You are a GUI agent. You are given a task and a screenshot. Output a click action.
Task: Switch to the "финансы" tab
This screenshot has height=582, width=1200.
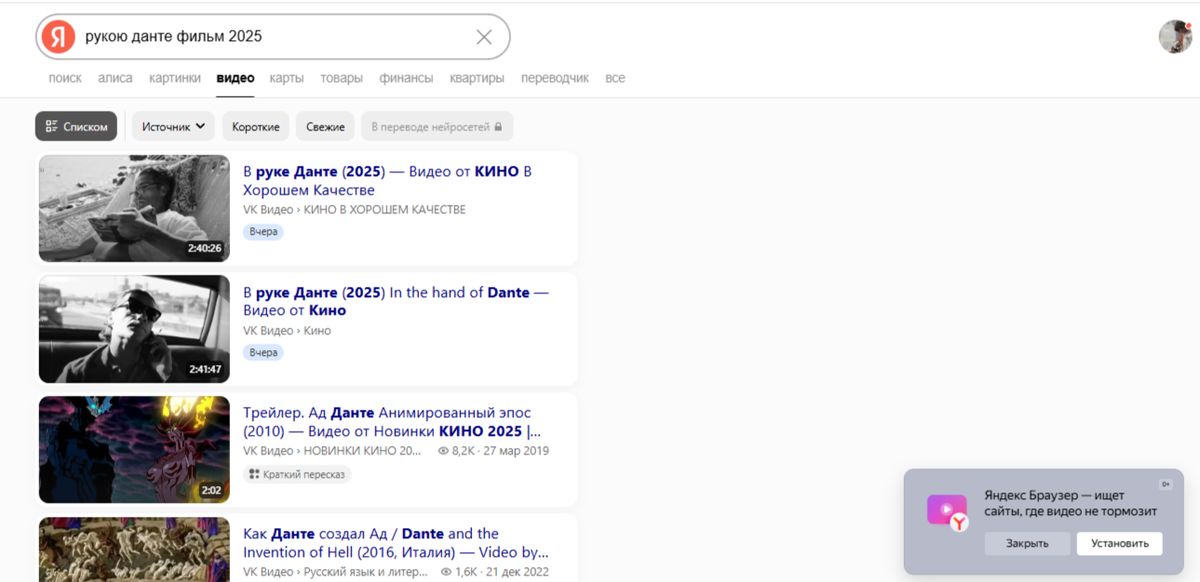[x=406, y=78]
